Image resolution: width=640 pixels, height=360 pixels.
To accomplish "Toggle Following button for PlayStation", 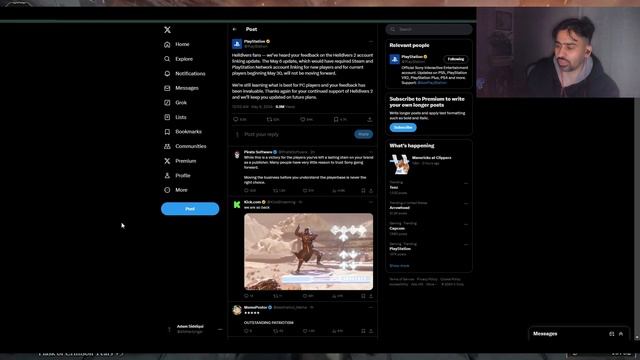I will coord(456,59).
